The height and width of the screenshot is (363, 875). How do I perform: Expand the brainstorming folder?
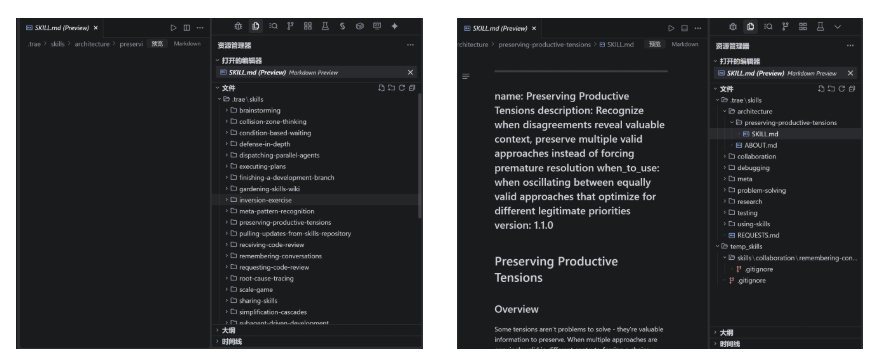(315, 110)
